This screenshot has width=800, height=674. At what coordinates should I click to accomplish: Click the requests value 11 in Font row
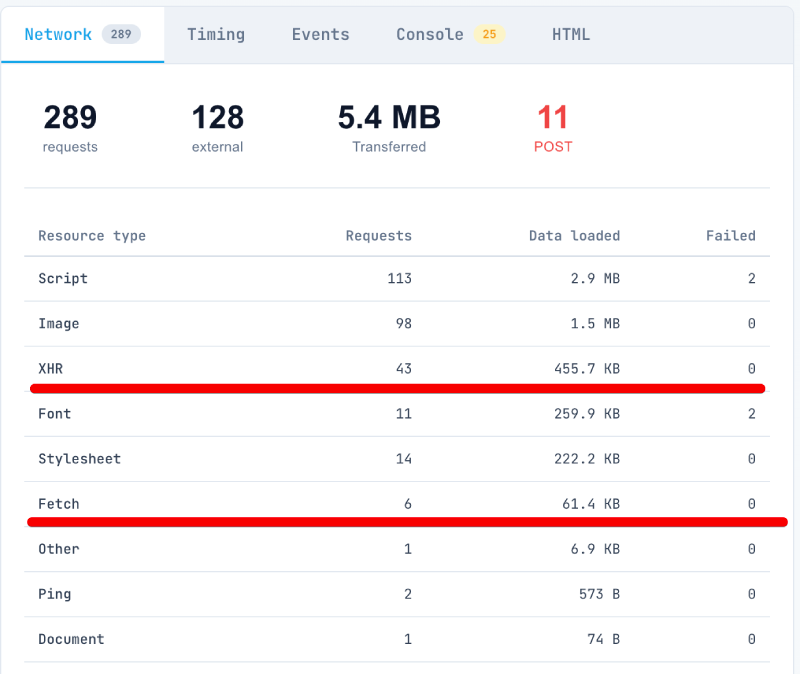point(404,414)
